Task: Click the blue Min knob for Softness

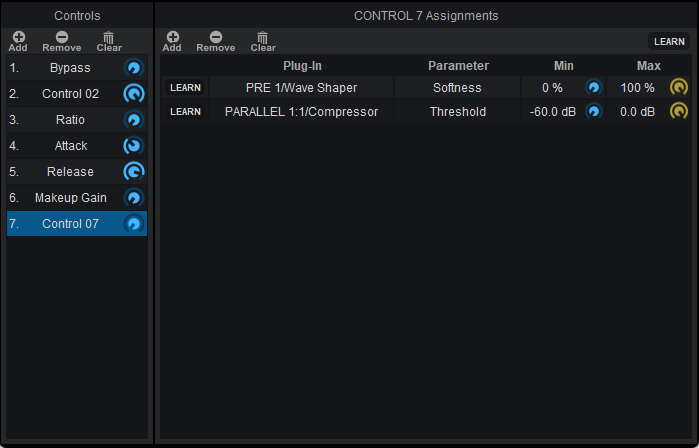Action: point(594,87)
